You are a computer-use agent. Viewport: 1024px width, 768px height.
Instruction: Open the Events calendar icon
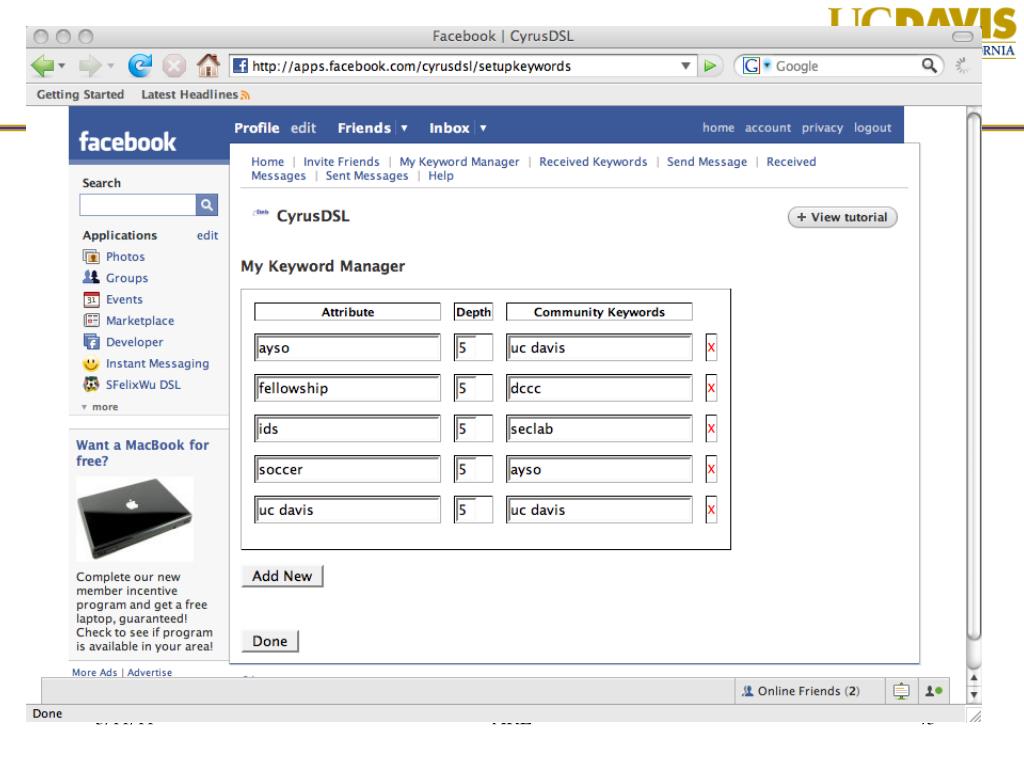pyautogui.click(x=90, y=299)
